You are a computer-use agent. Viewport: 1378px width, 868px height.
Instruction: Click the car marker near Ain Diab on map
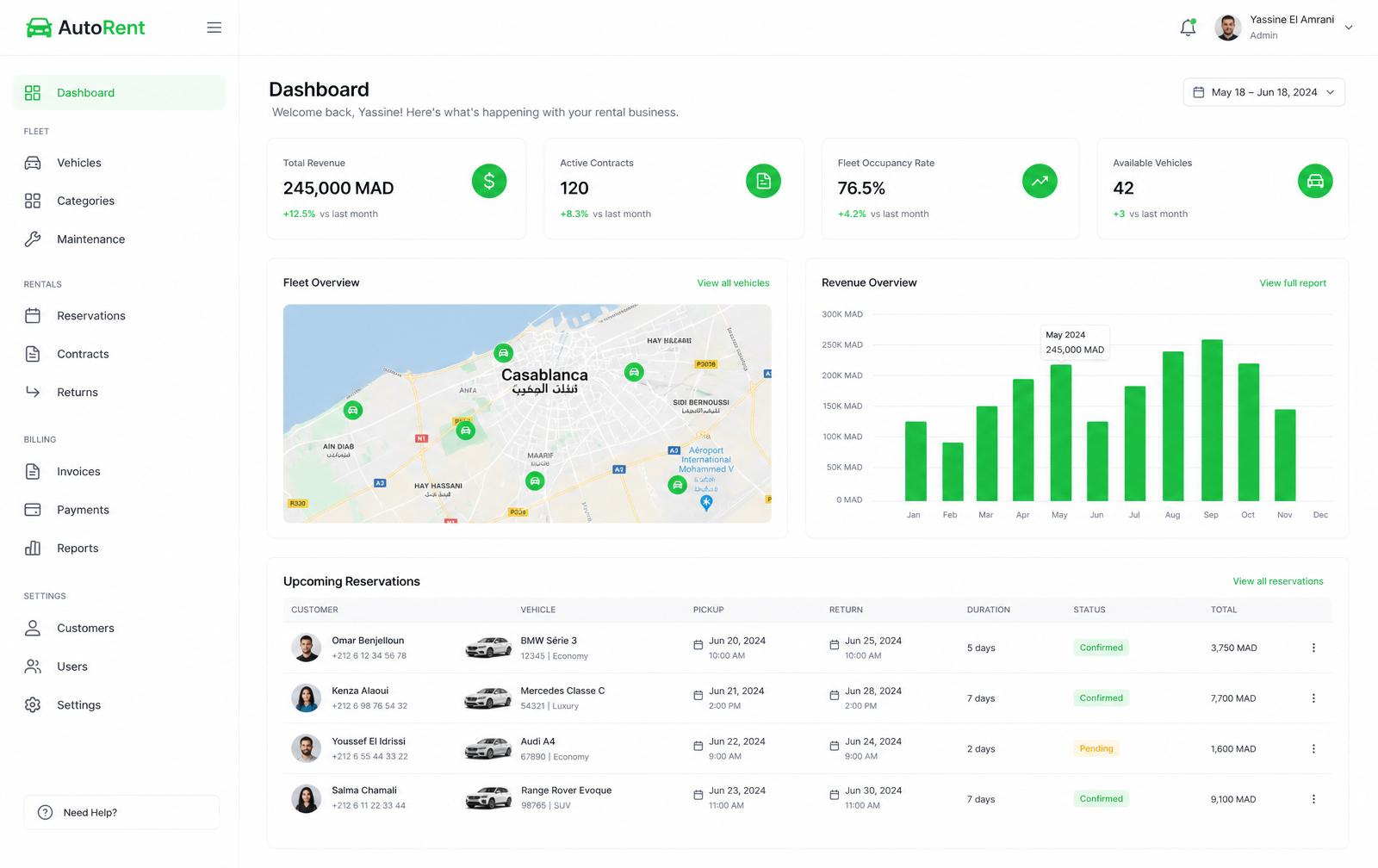[x=353, y=411]
